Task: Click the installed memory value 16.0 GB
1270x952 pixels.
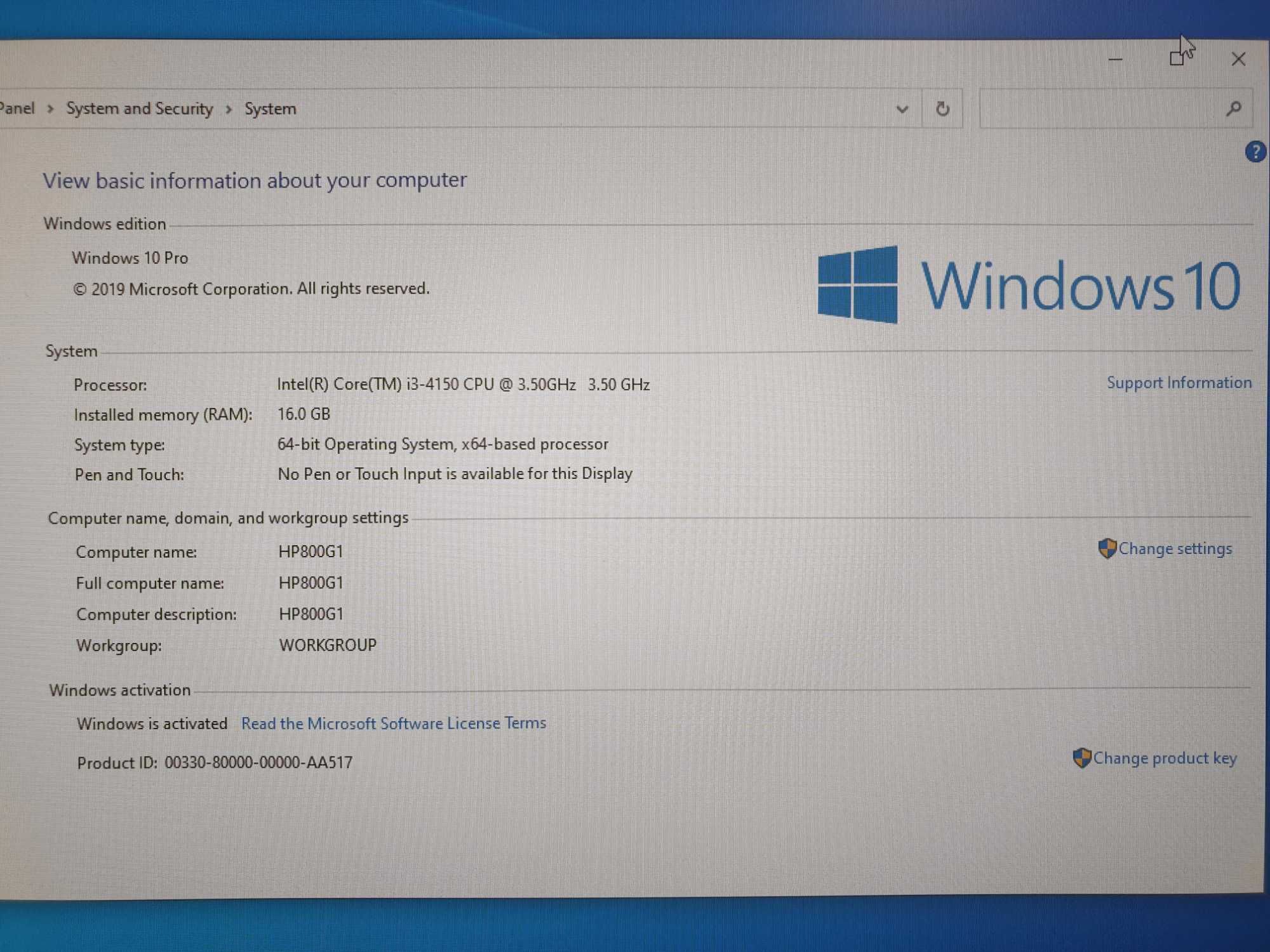Action: 304,414
